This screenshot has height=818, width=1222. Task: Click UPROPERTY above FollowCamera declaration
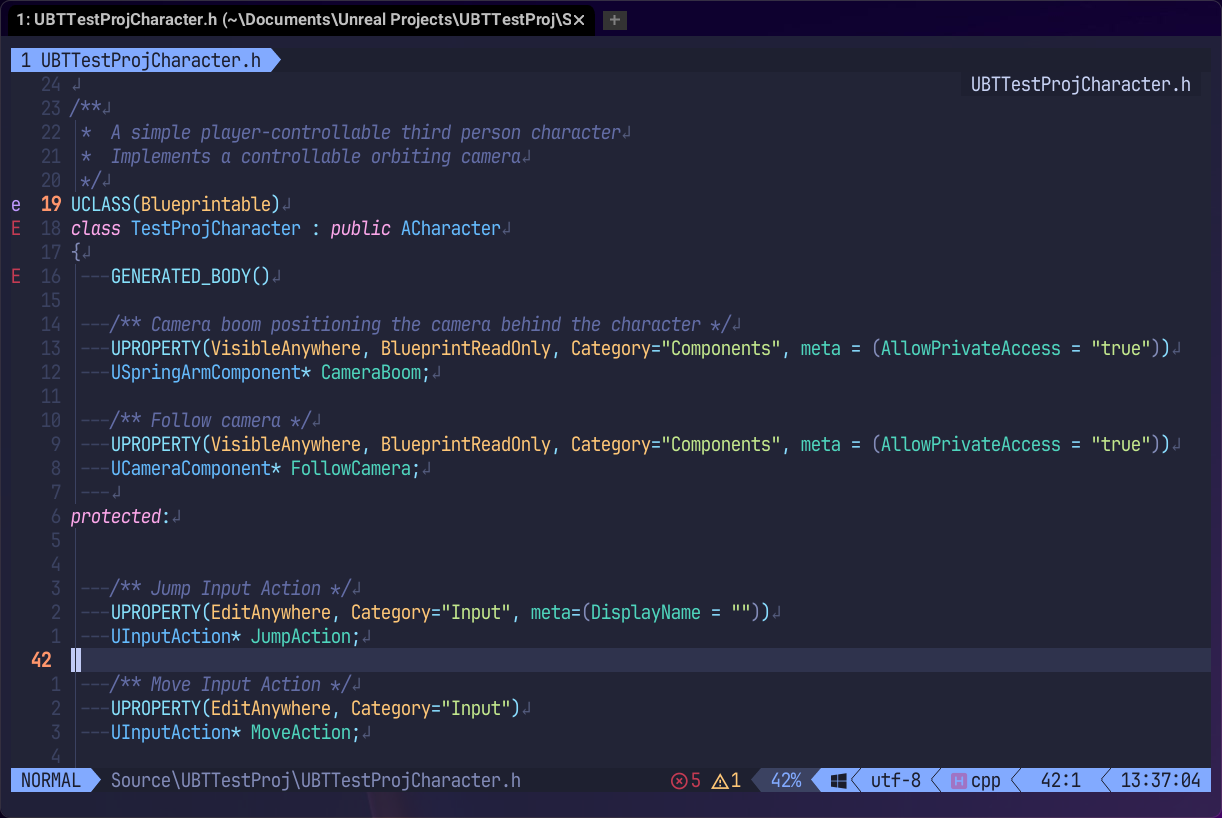tap(156, 445)
